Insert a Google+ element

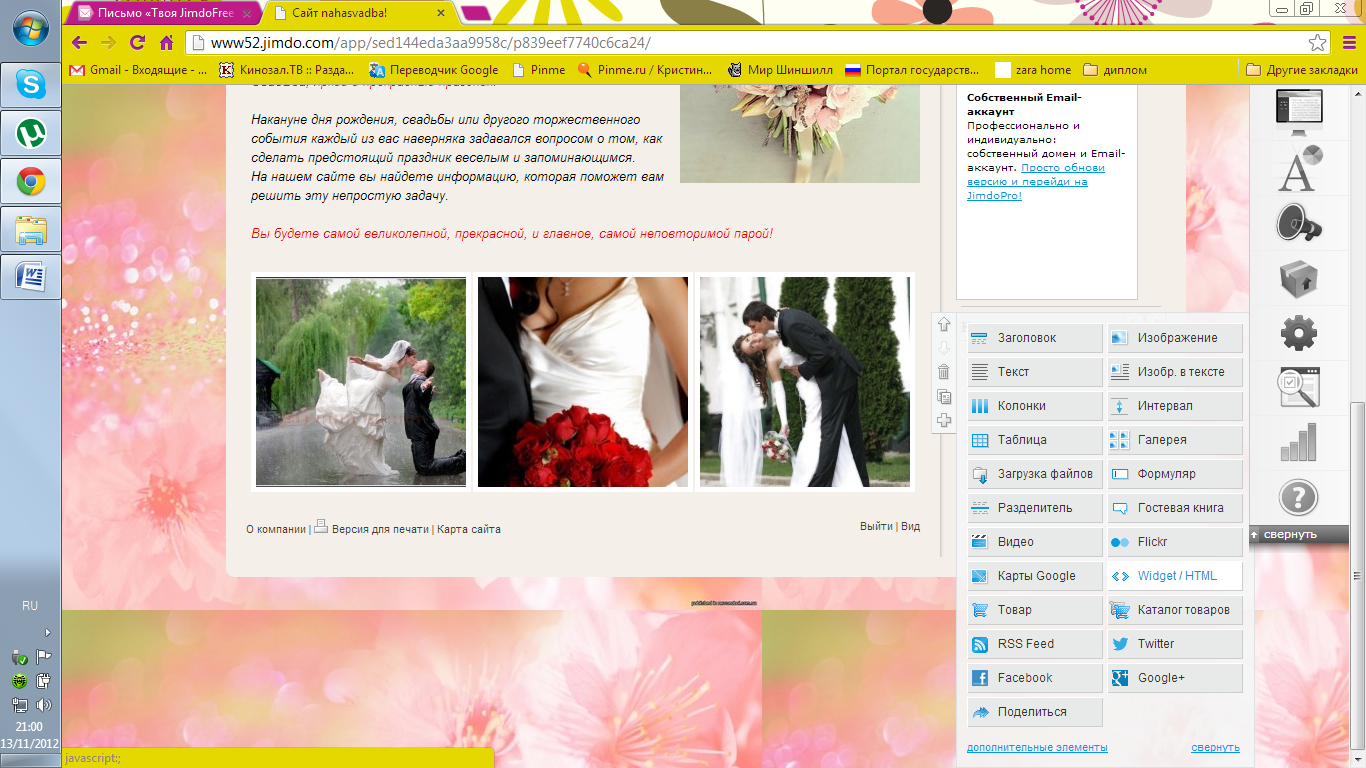(x=1175, y=678)
